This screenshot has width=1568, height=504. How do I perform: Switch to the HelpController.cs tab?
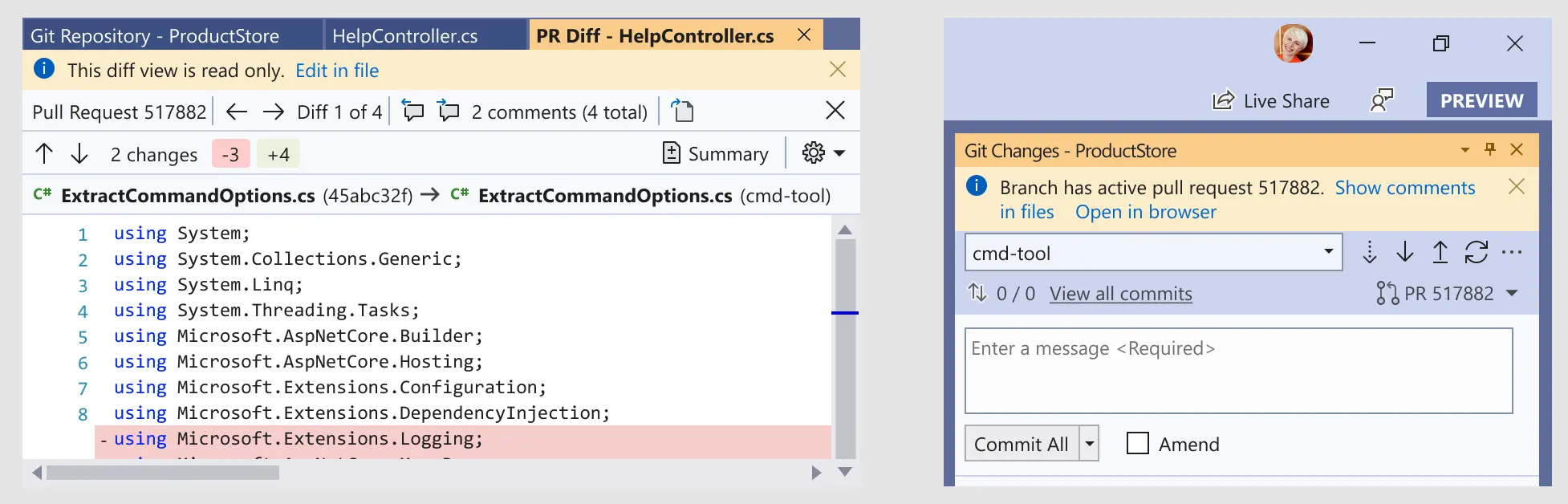[404, 36]
